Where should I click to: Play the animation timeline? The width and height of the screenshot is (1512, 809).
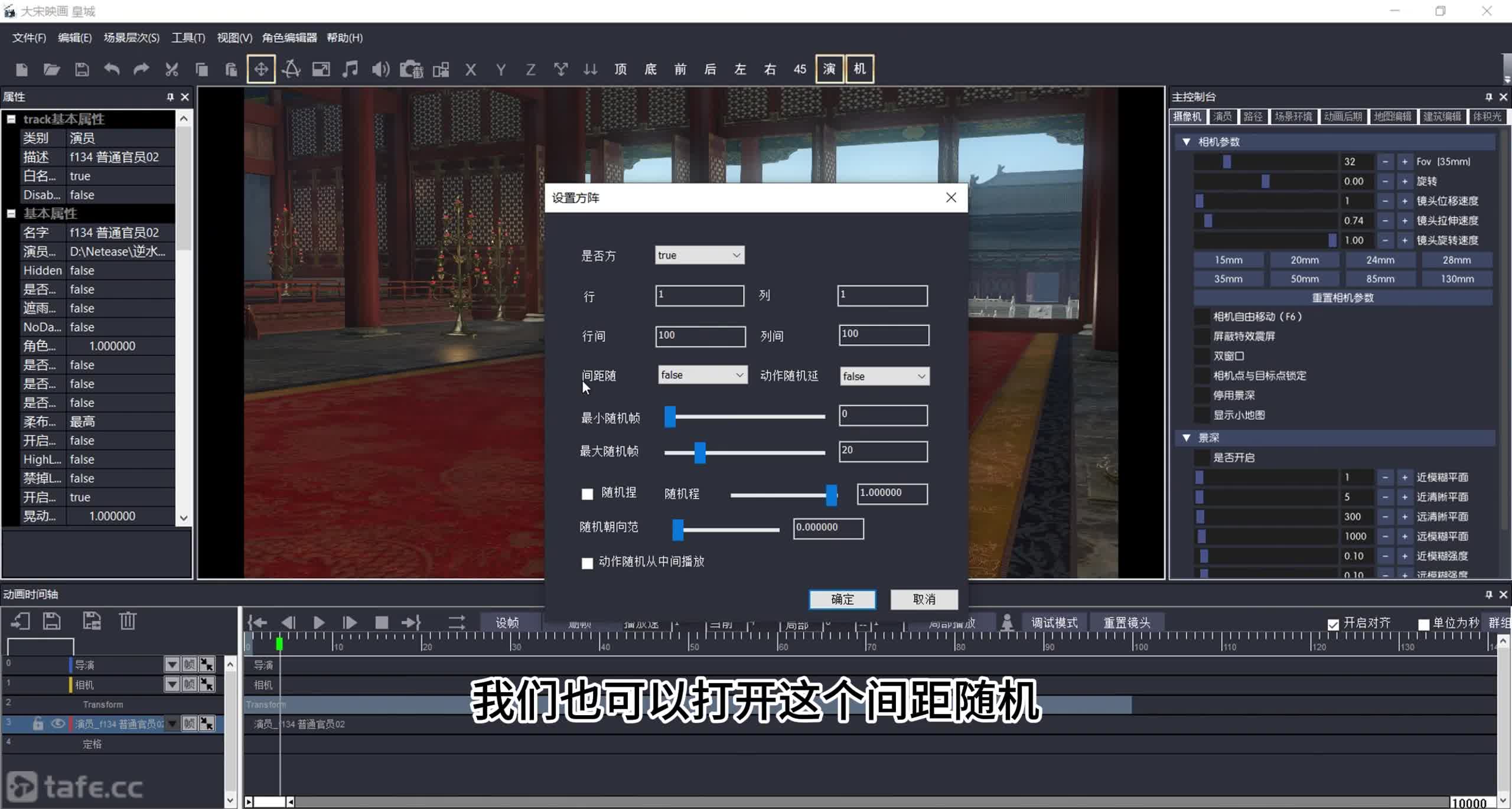tap(319, 622)
